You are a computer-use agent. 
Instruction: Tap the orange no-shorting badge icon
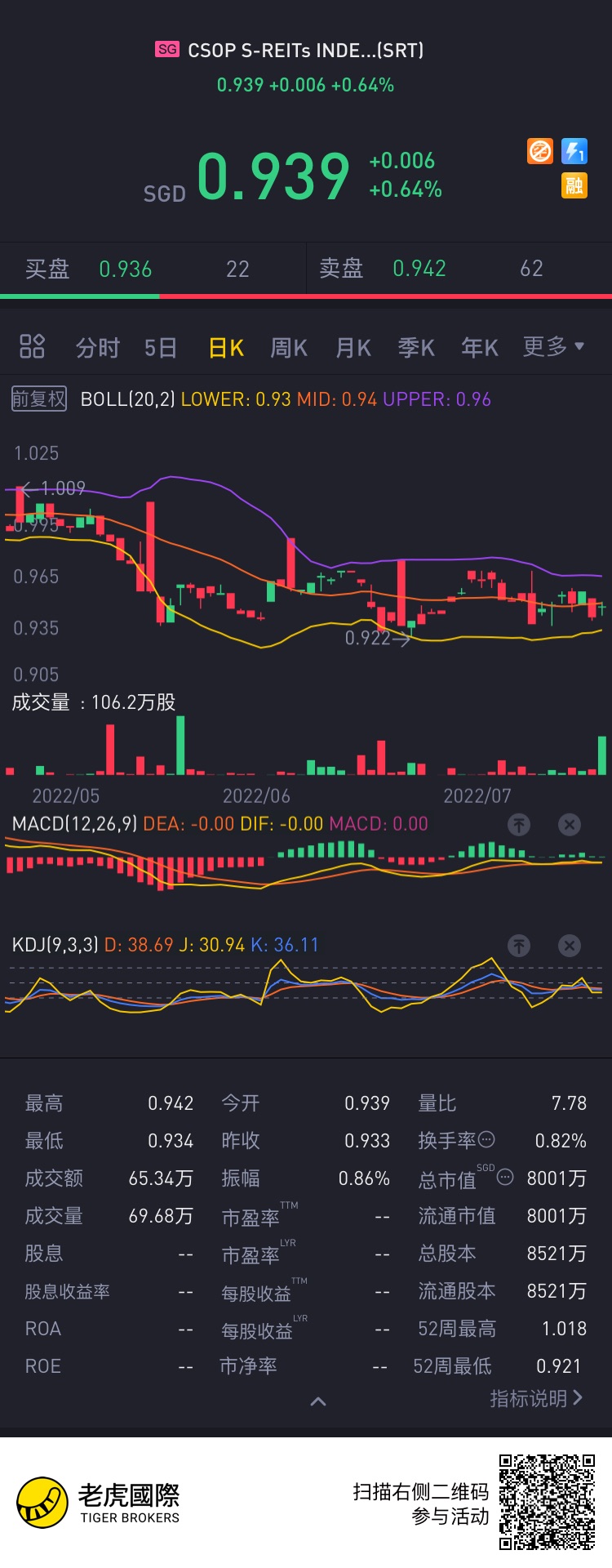(540, 151)
